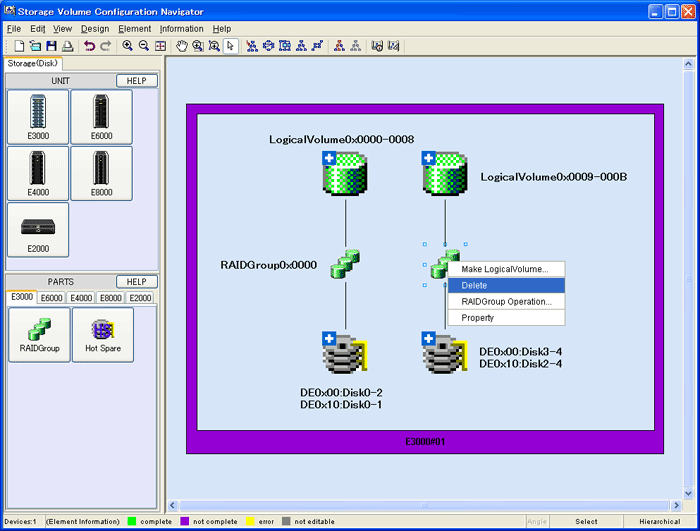The width and height of the screenshot is (700, 531).
Task: Expand the DE0x00:Disk3-4 disk group plus
Action: tap(429, 339)
